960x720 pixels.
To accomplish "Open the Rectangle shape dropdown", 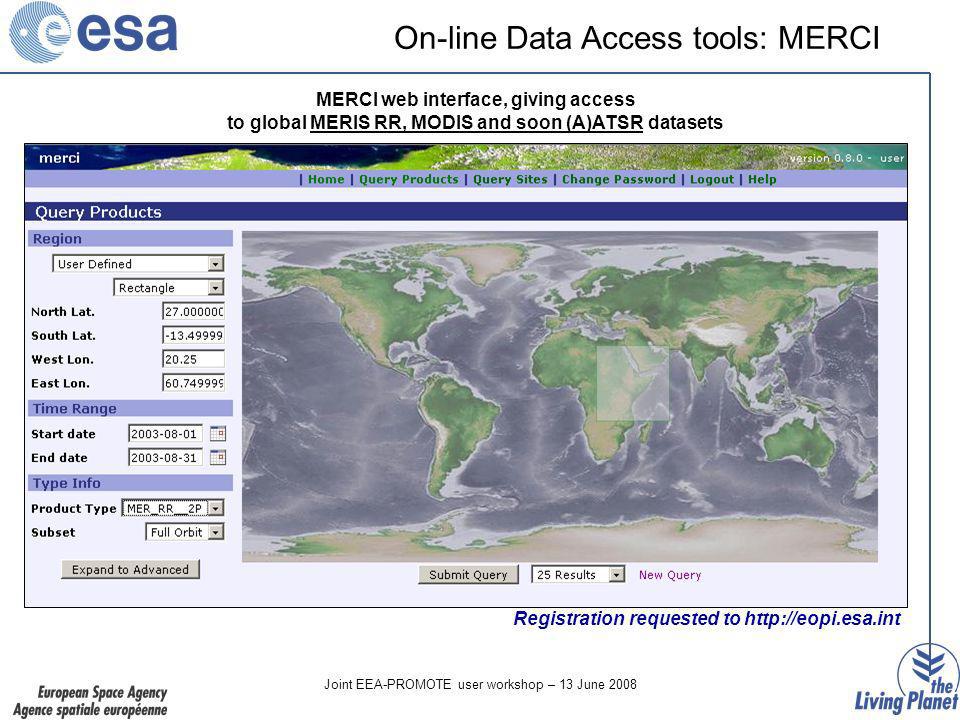I will click(169, 288).
